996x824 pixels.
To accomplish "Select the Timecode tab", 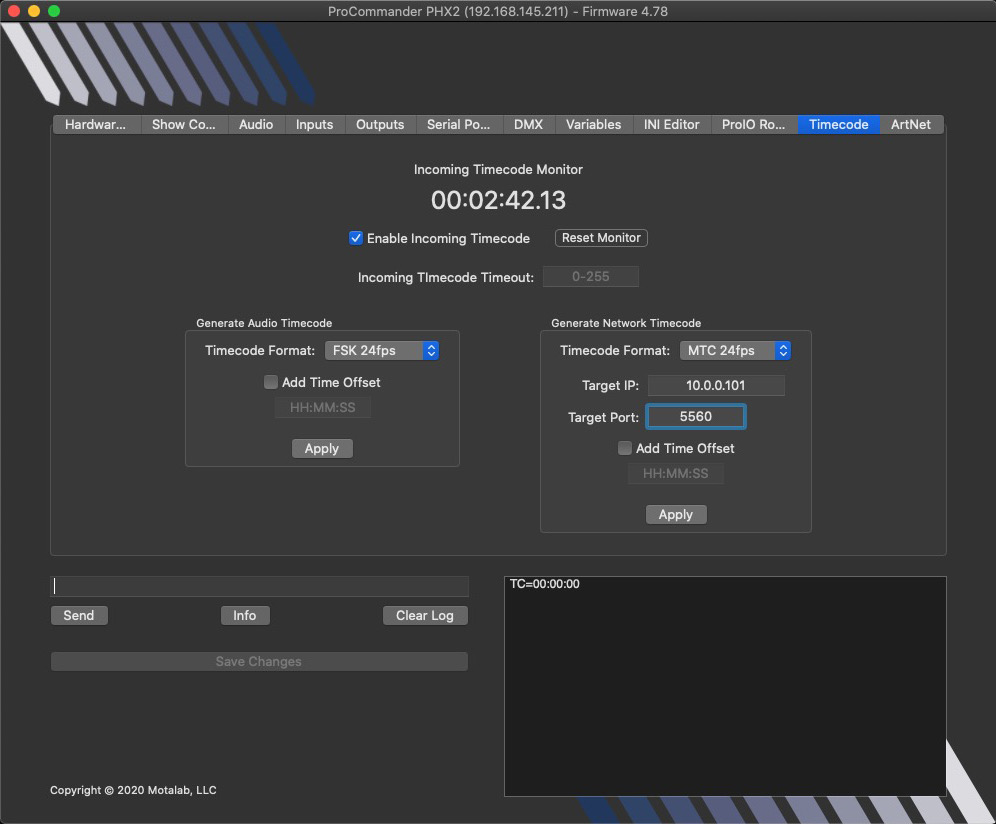I will click(838, 125).
